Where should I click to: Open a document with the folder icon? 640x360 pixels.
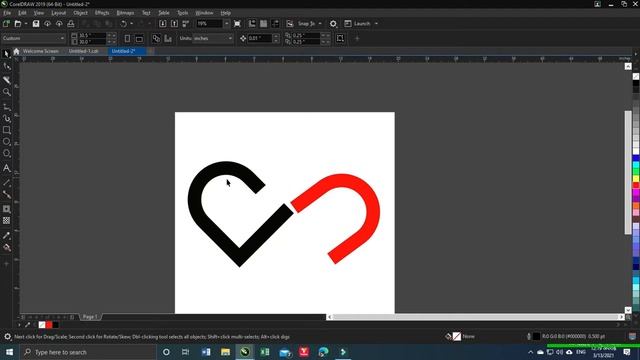(x=18, y=24)
